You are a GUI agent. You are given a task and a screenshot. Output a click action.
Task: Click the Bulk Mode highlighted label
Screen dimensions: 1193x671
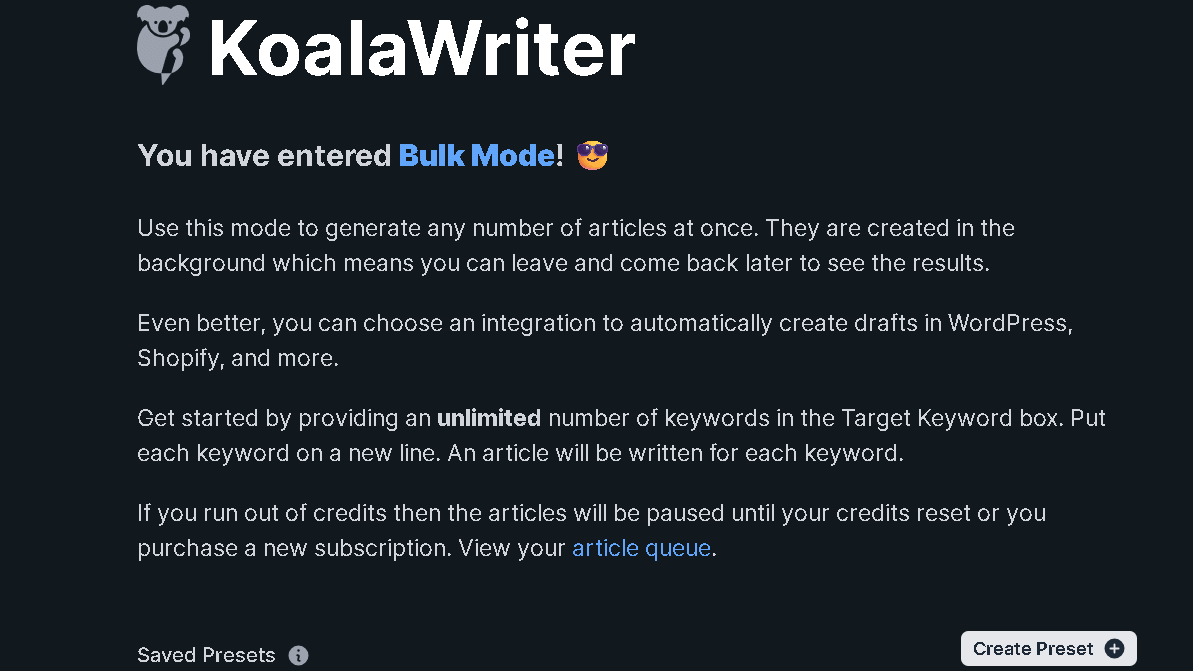(x=477, y=155)
